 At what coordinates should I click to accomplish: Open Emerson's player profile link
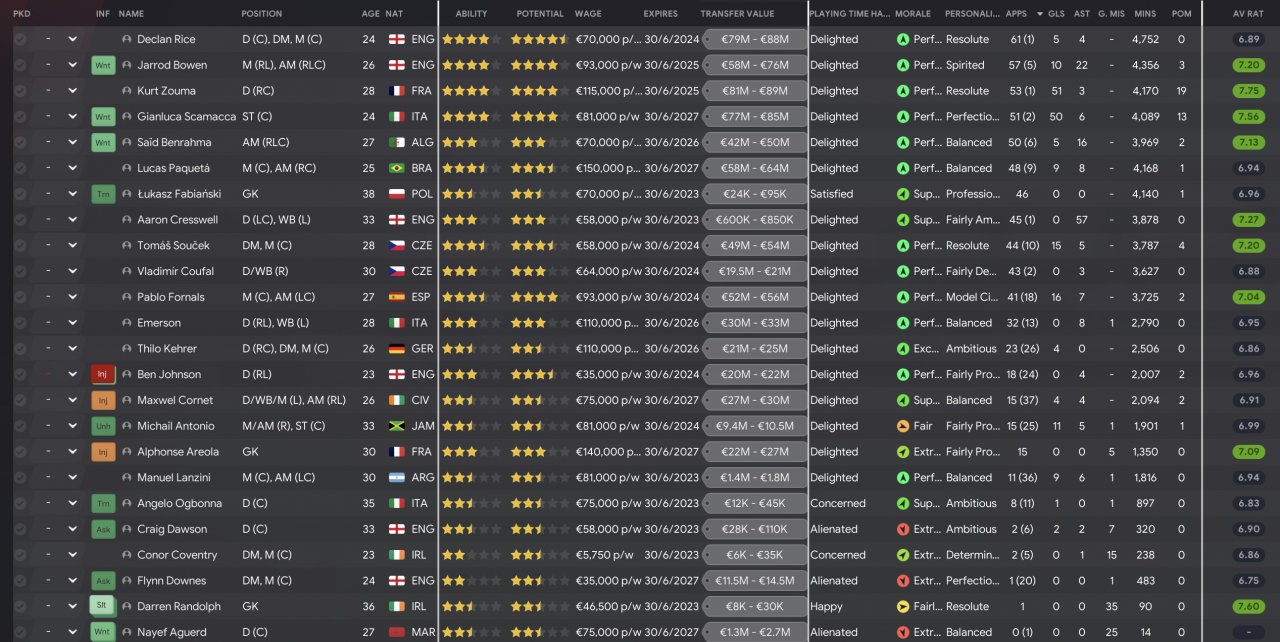click(159, 323)
